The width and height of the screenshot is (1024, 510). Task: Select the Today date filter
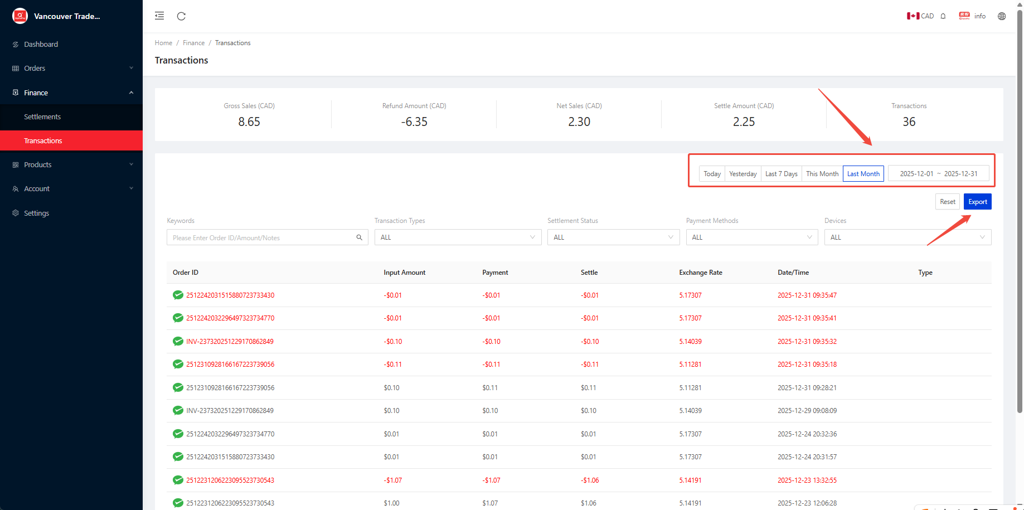(x=712, y=174)
